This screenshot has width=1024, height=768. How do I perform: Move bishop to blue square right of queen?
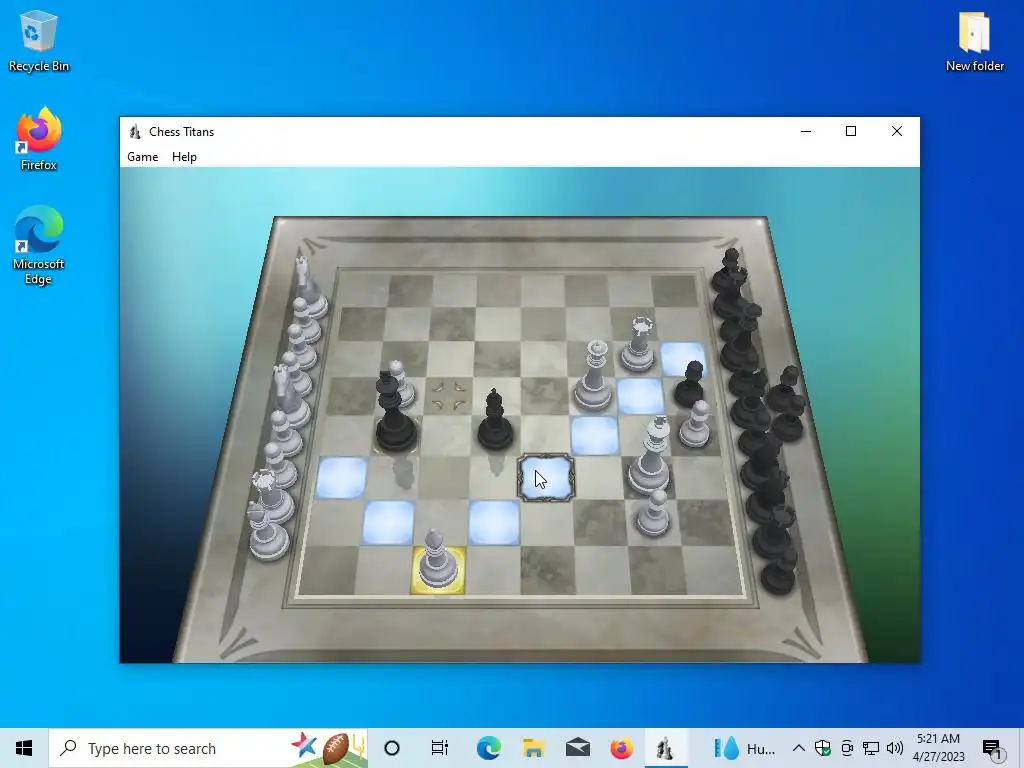click(640, 396)
